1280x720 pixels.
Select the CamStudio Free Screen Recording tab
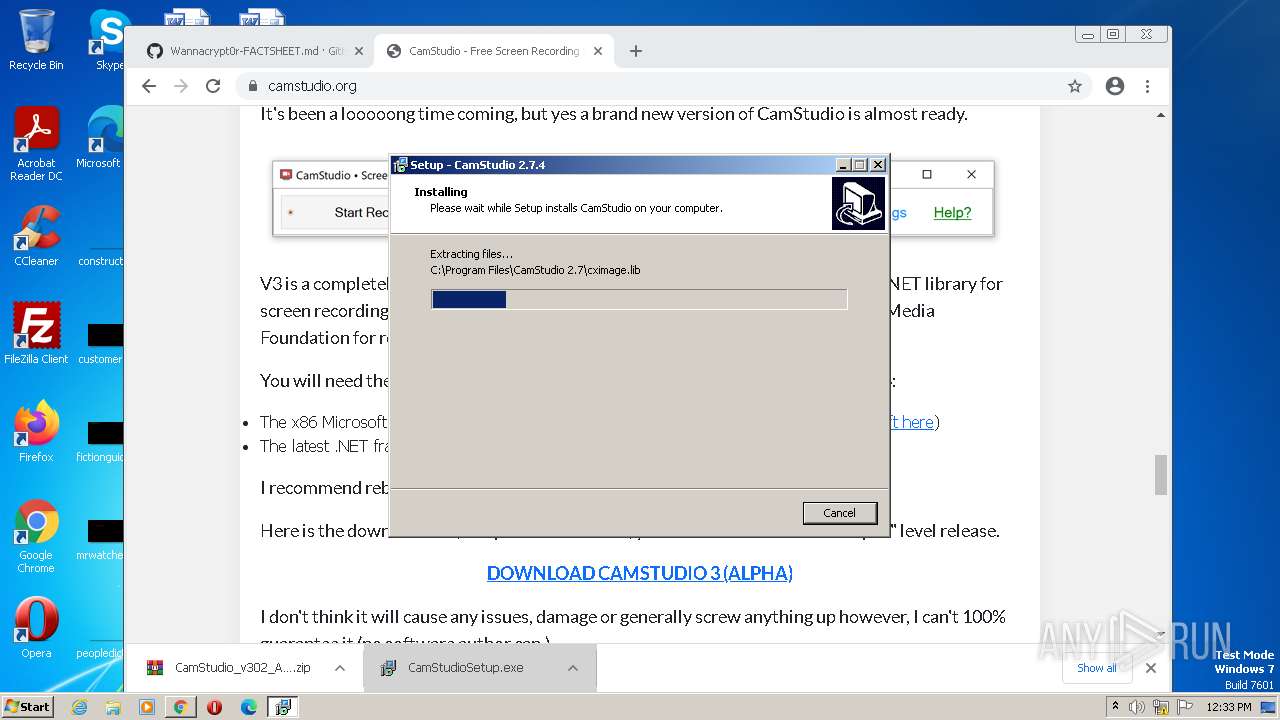[x=494, y=51]
